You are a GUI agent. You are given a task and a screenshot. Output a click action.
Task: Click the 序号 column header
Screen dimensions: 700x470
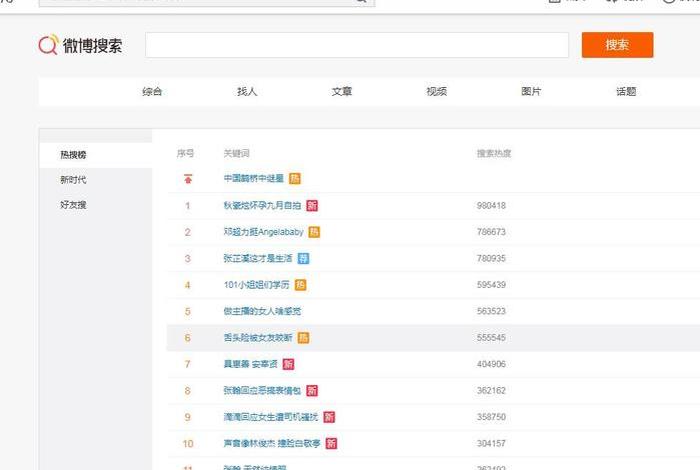(x=185, y=154)
